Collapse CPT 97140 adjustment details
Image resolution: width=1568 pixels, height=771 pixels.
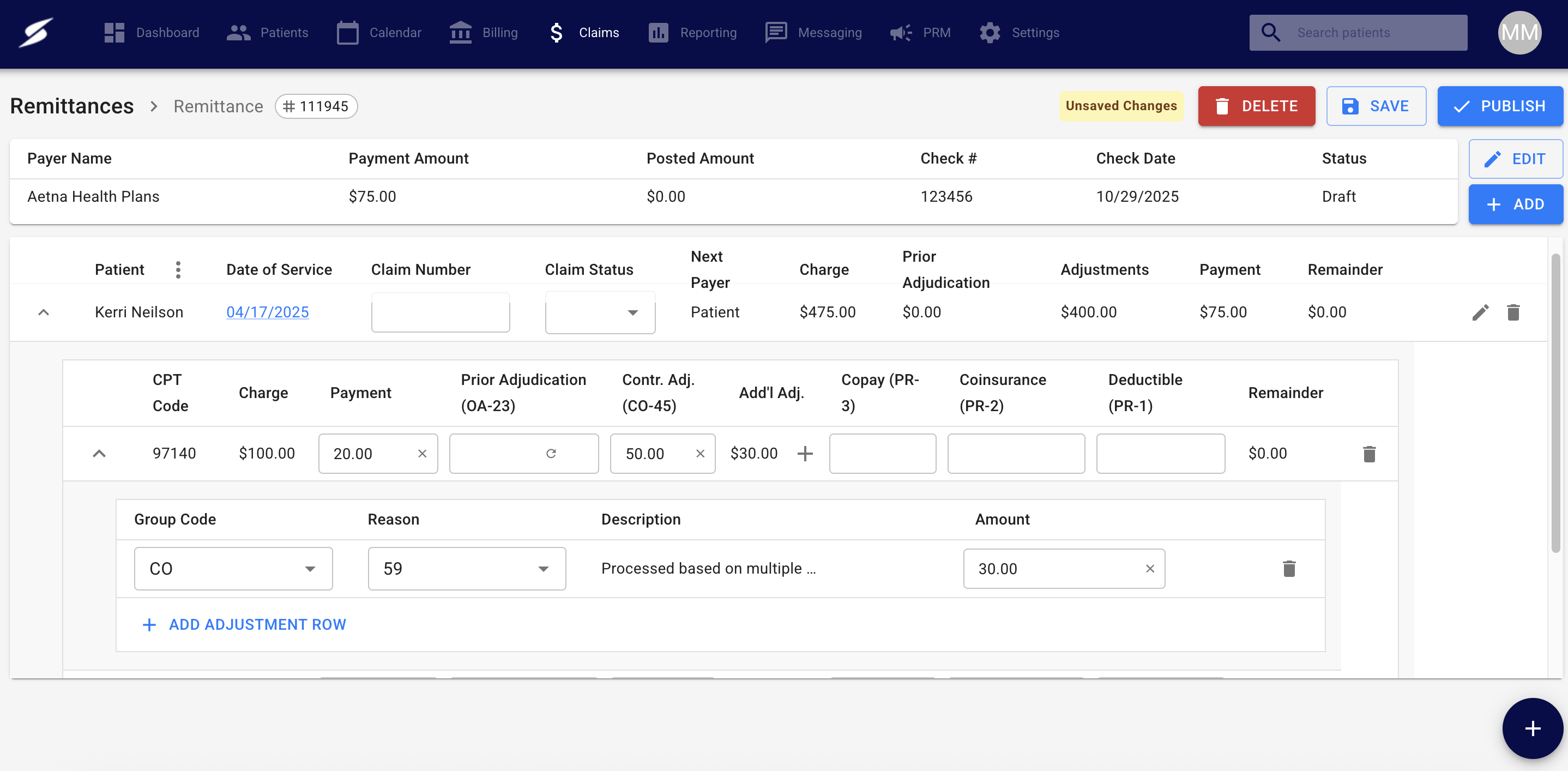(99, 454)
